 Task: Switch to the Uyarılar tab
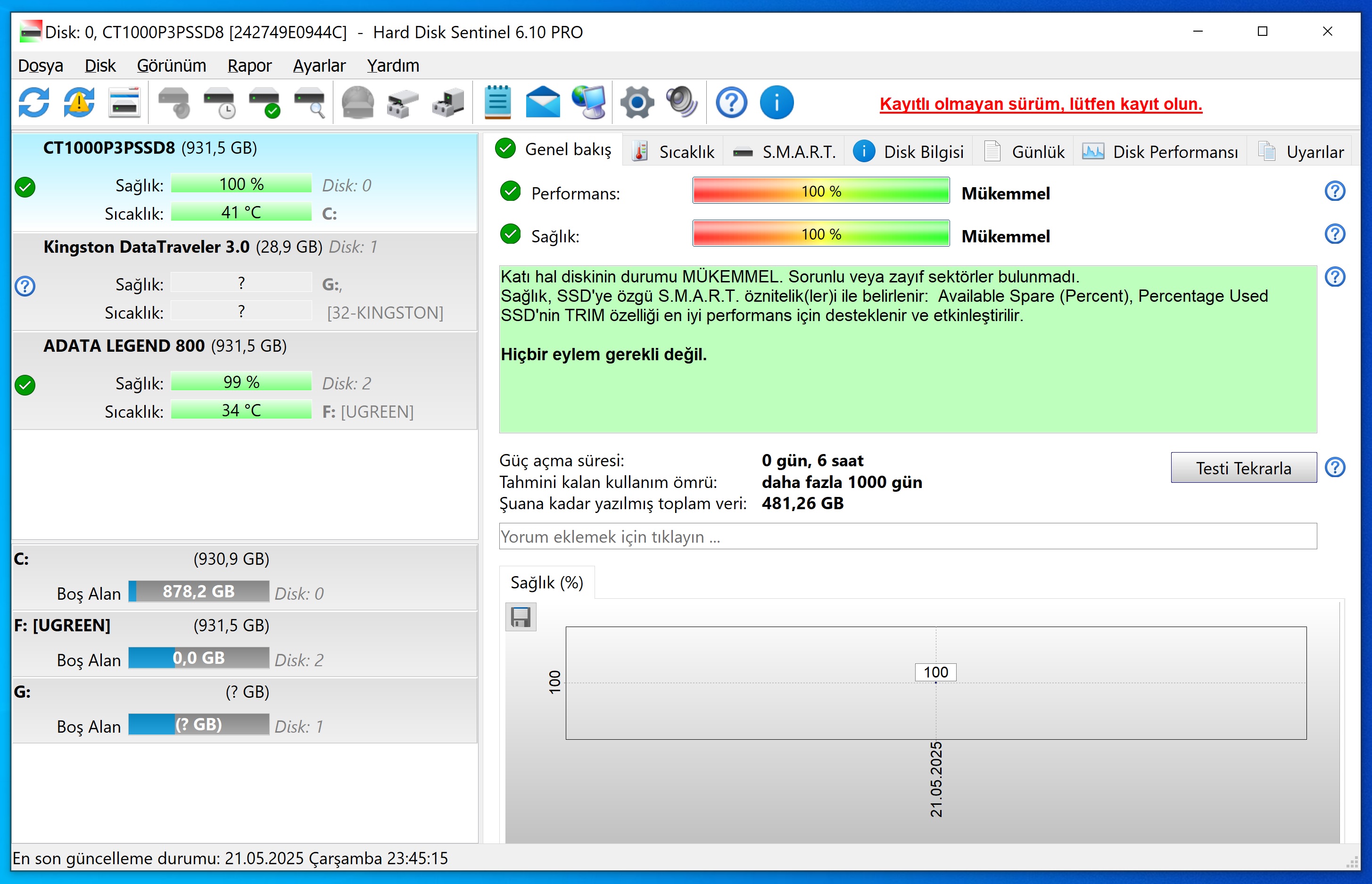[1300, 152]
